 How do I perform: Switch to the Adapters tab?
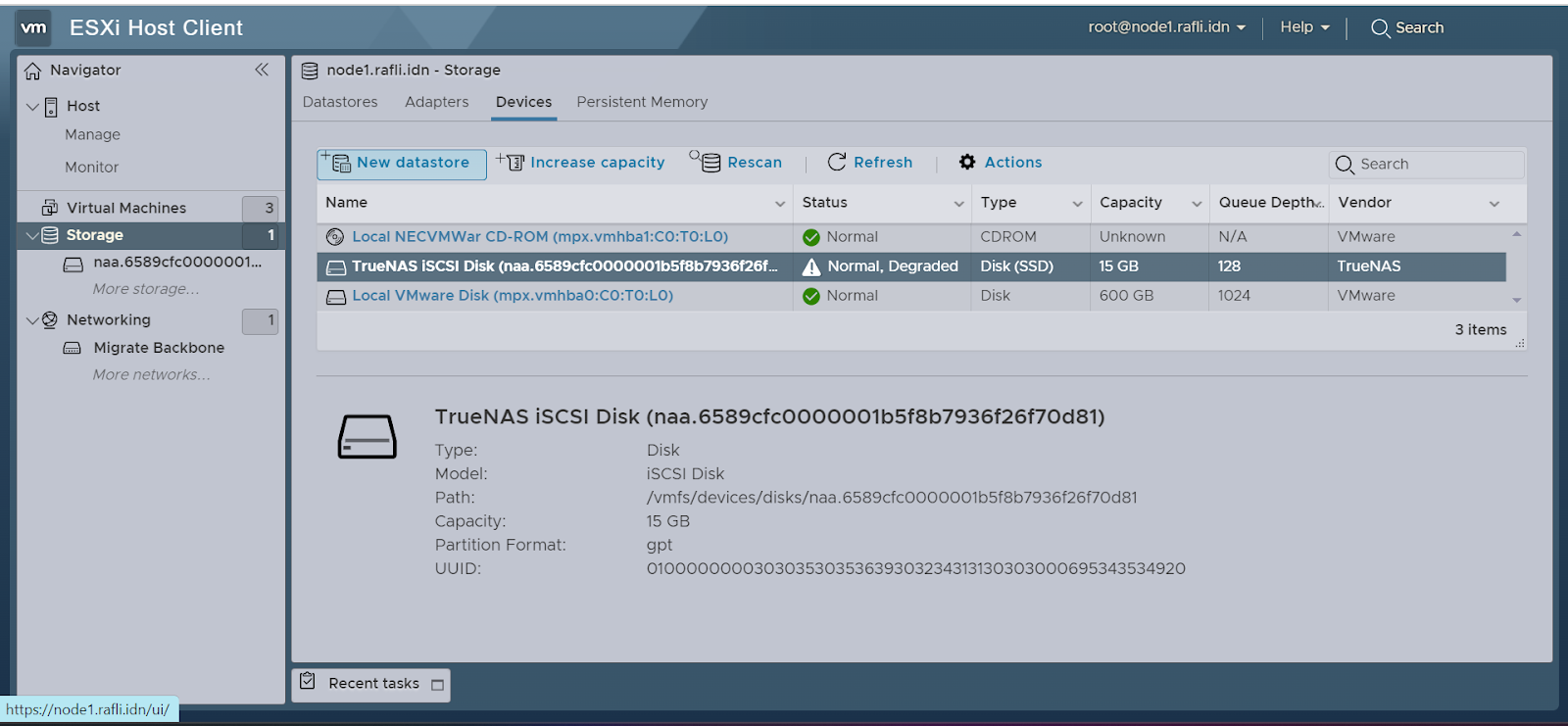tap(437, 102)
